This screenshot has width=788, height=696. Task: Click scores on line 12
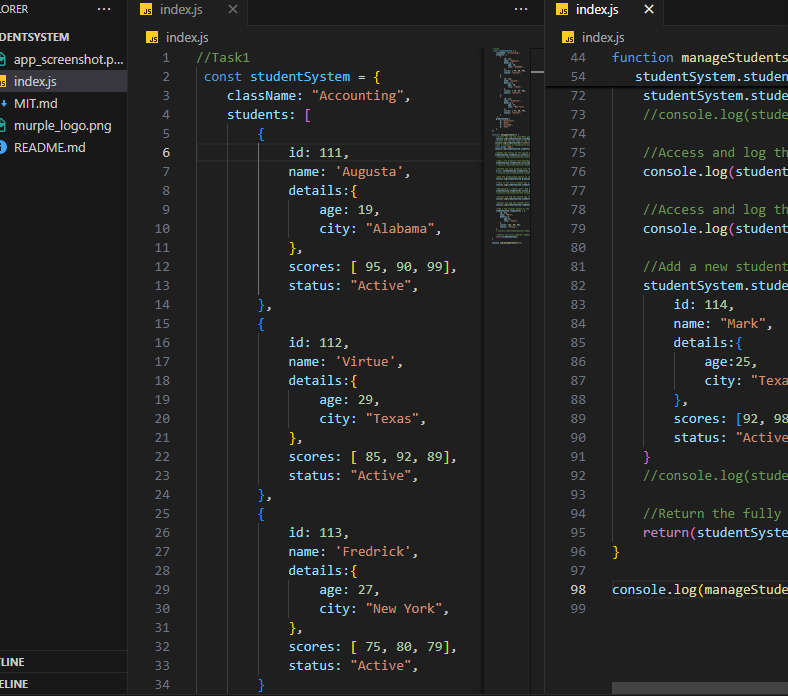pos(372,267)
